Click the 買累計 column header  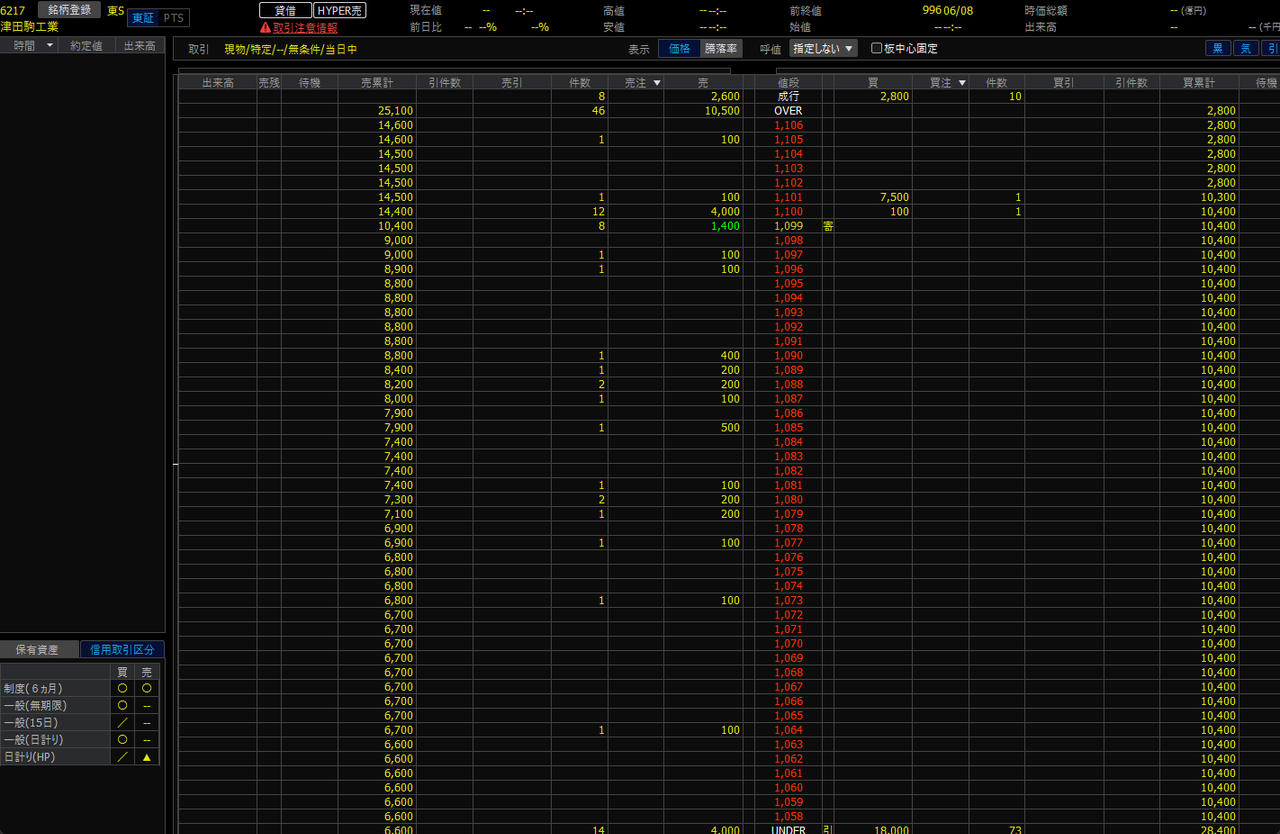(x=1199, y=83)
